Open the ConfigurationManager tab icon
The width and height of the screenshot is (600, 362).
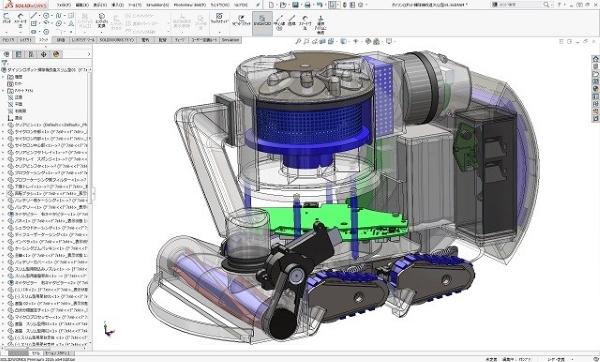(x=31, y=54)
